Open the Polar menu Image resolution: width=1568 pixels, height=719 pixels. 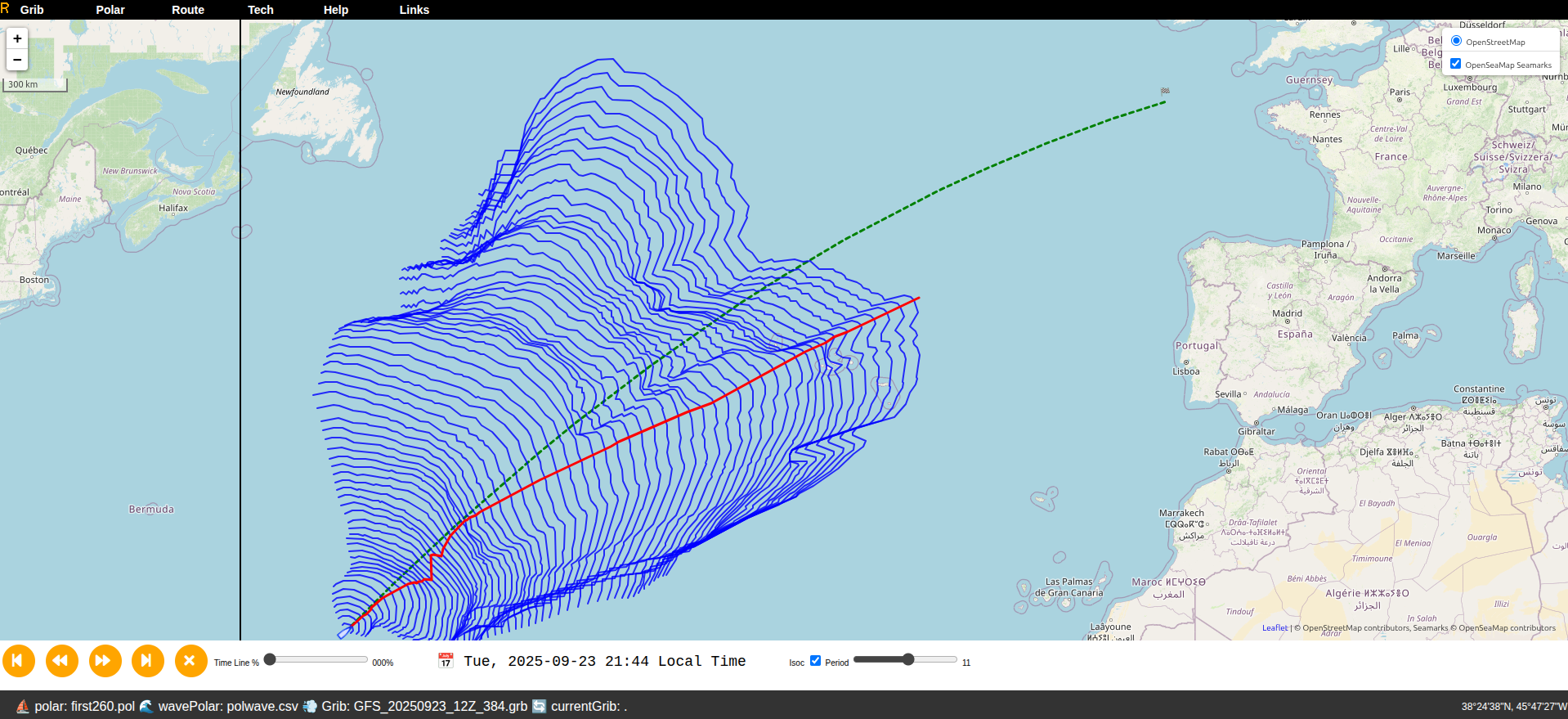110,10
